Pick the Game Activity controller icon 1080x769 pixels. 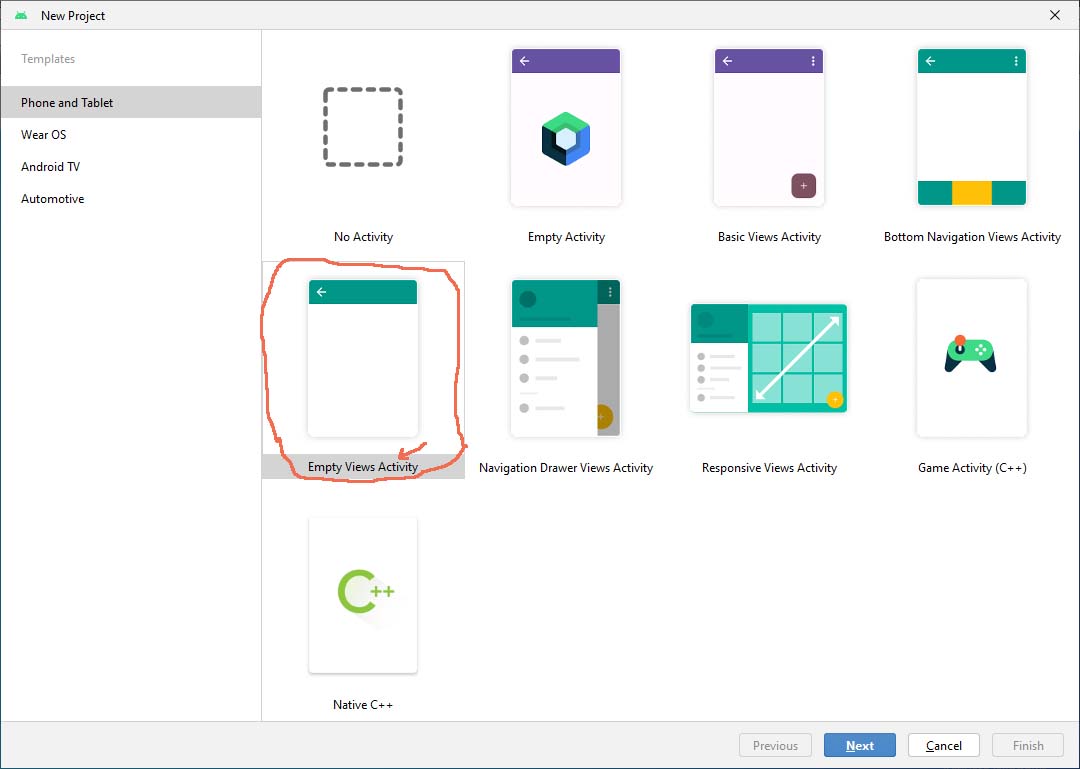pyautogui.click(x=971, y=355)
